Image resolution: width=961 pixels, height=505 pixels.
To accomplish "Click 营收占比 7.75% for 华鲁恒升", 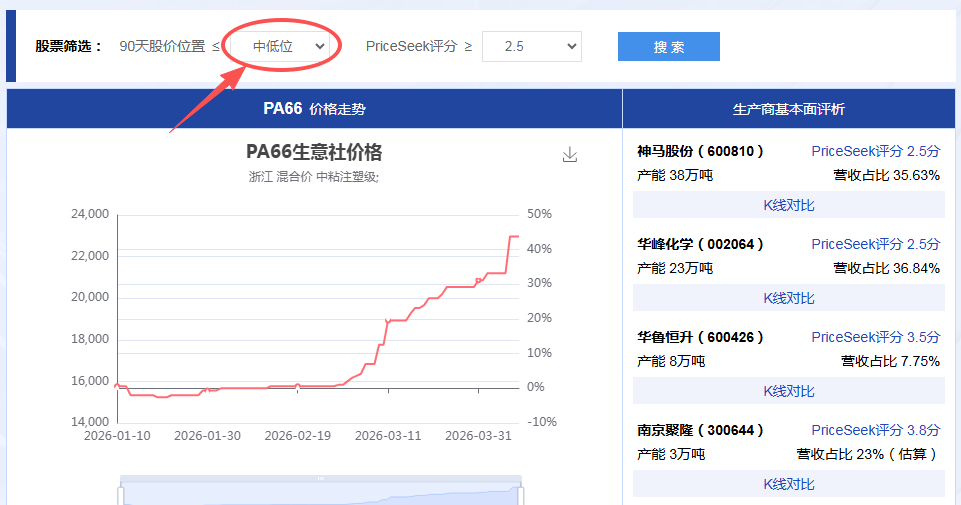I will [x=891, y=362].
